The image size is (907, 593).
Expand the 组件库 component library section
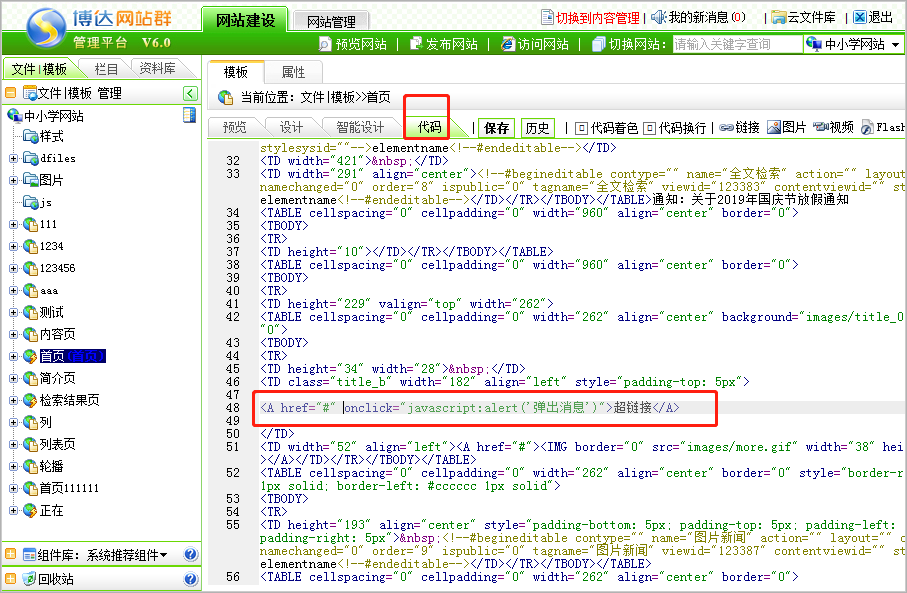(163, 554)
